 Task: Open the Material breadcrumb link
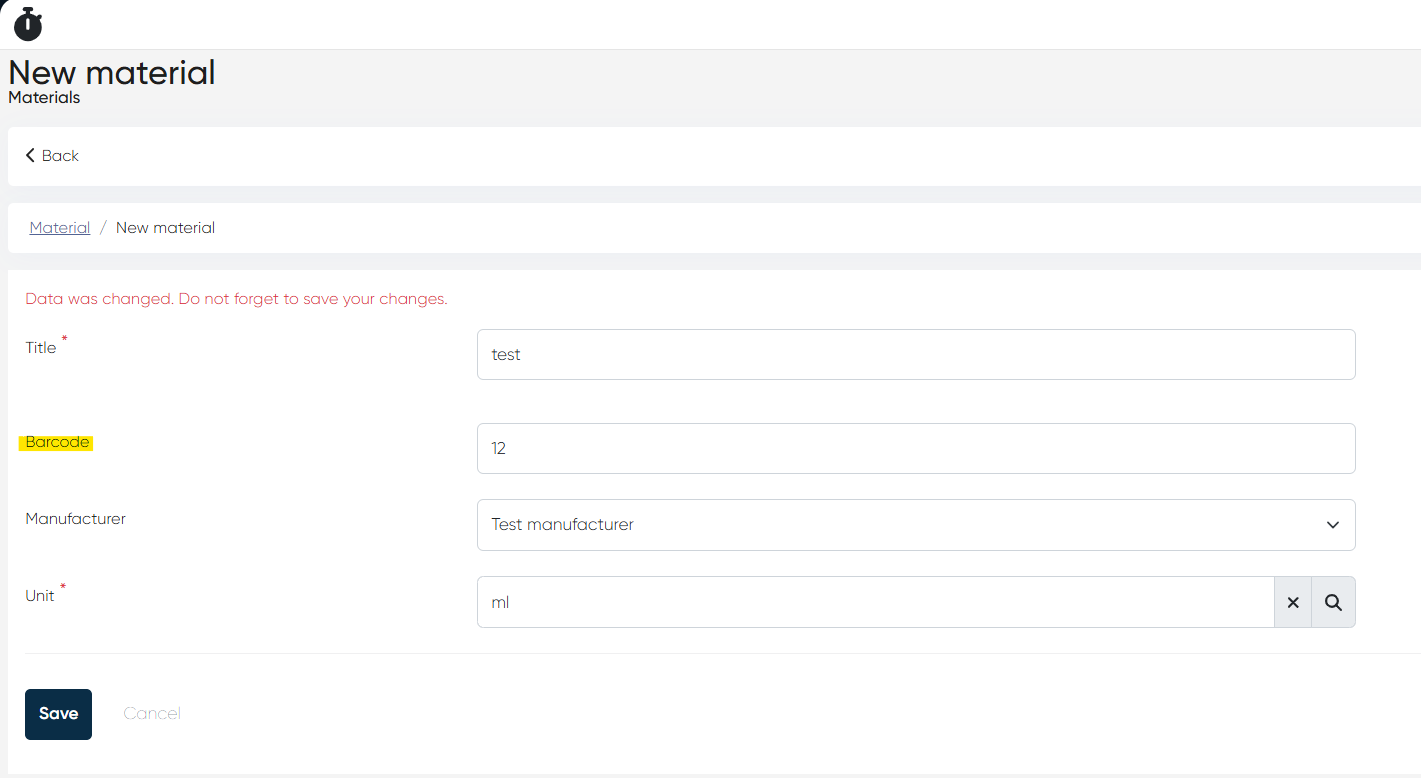pos(60,228)
